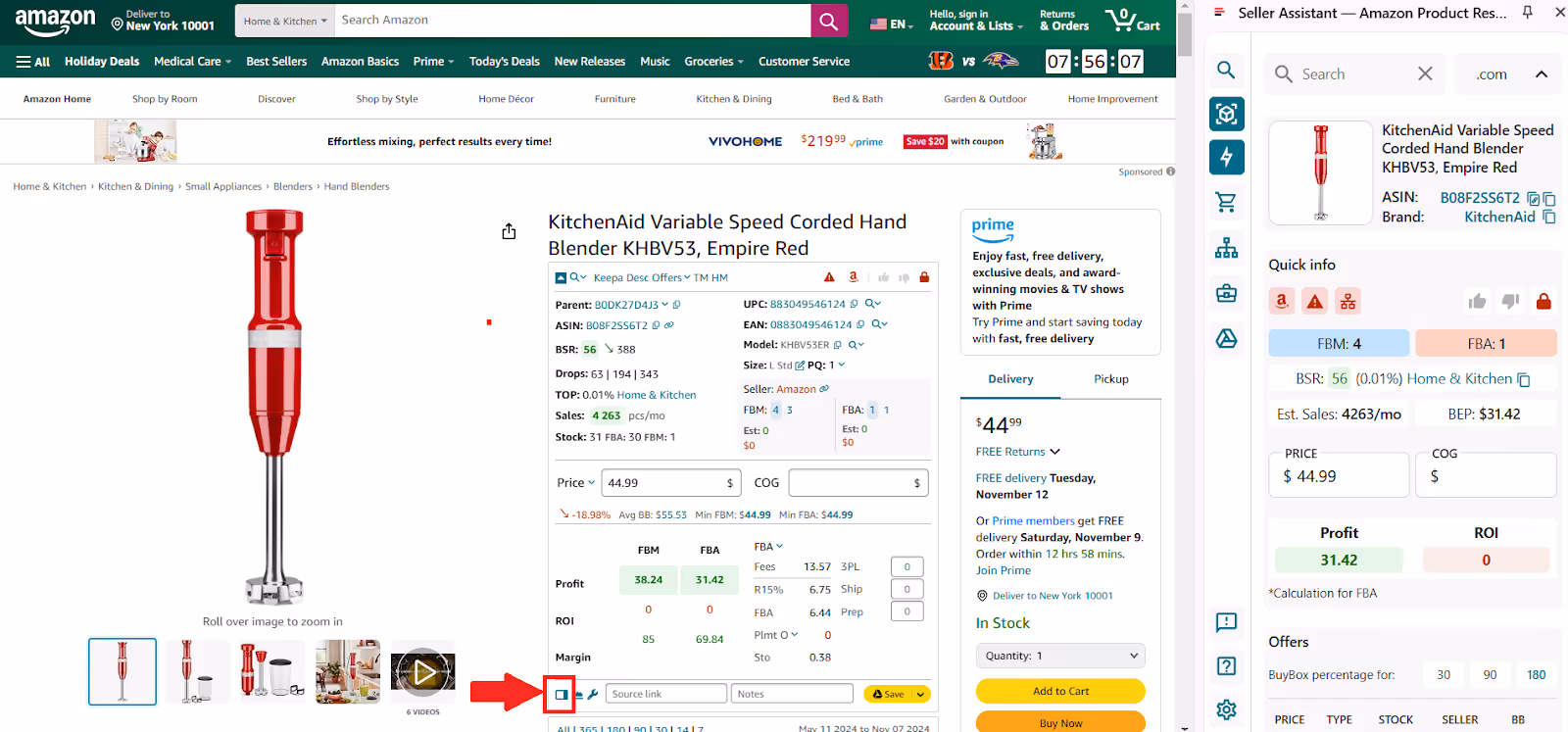
Task: Click the red lock icon in the Keepa toolbar row
Action: coord(924,277)
